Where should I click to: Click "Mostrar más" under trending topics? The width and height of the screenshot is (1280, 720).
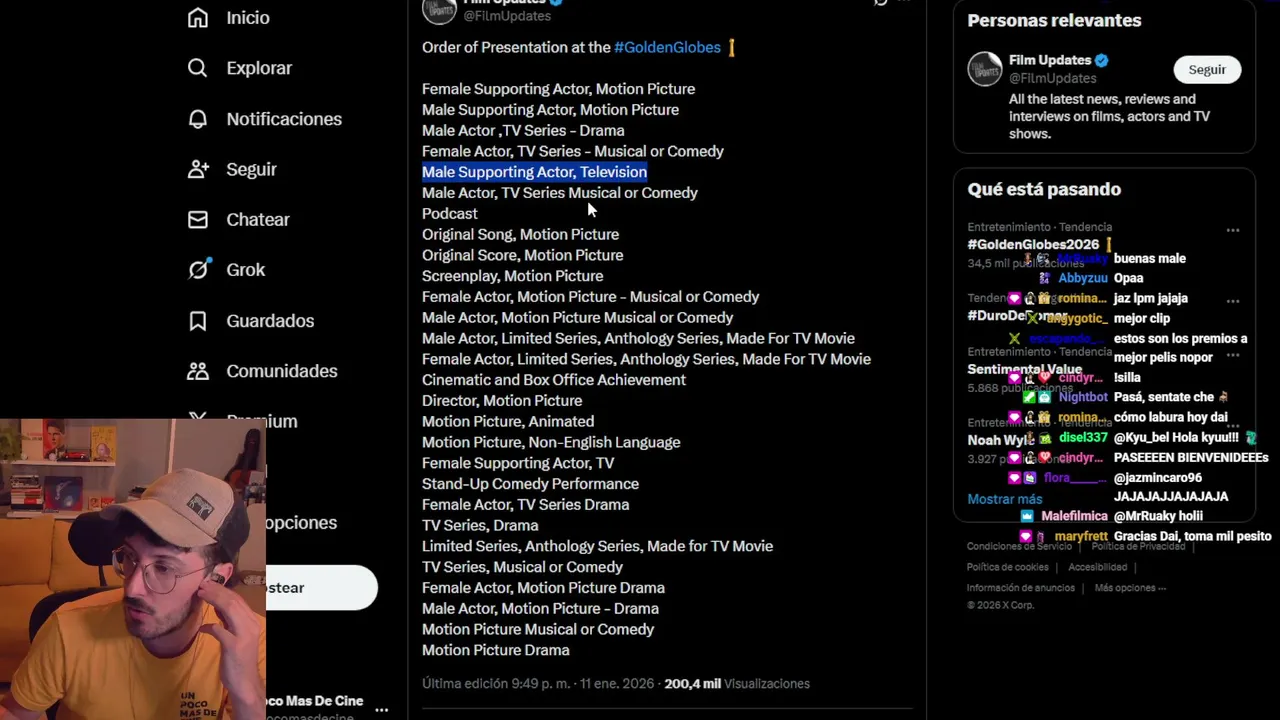pos(1004,499)
